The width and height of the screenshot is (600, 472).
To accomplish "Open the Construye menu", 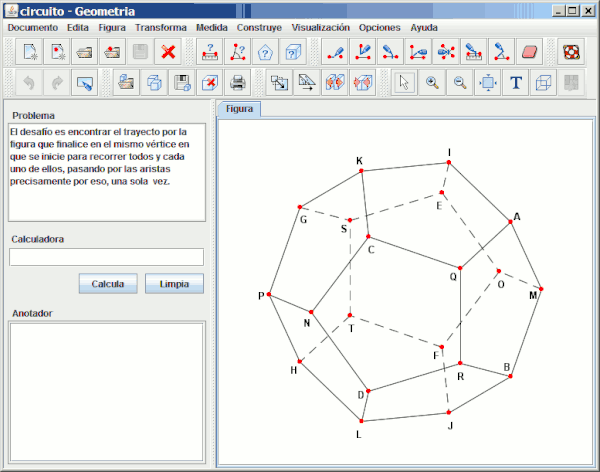I will [259, 28].
